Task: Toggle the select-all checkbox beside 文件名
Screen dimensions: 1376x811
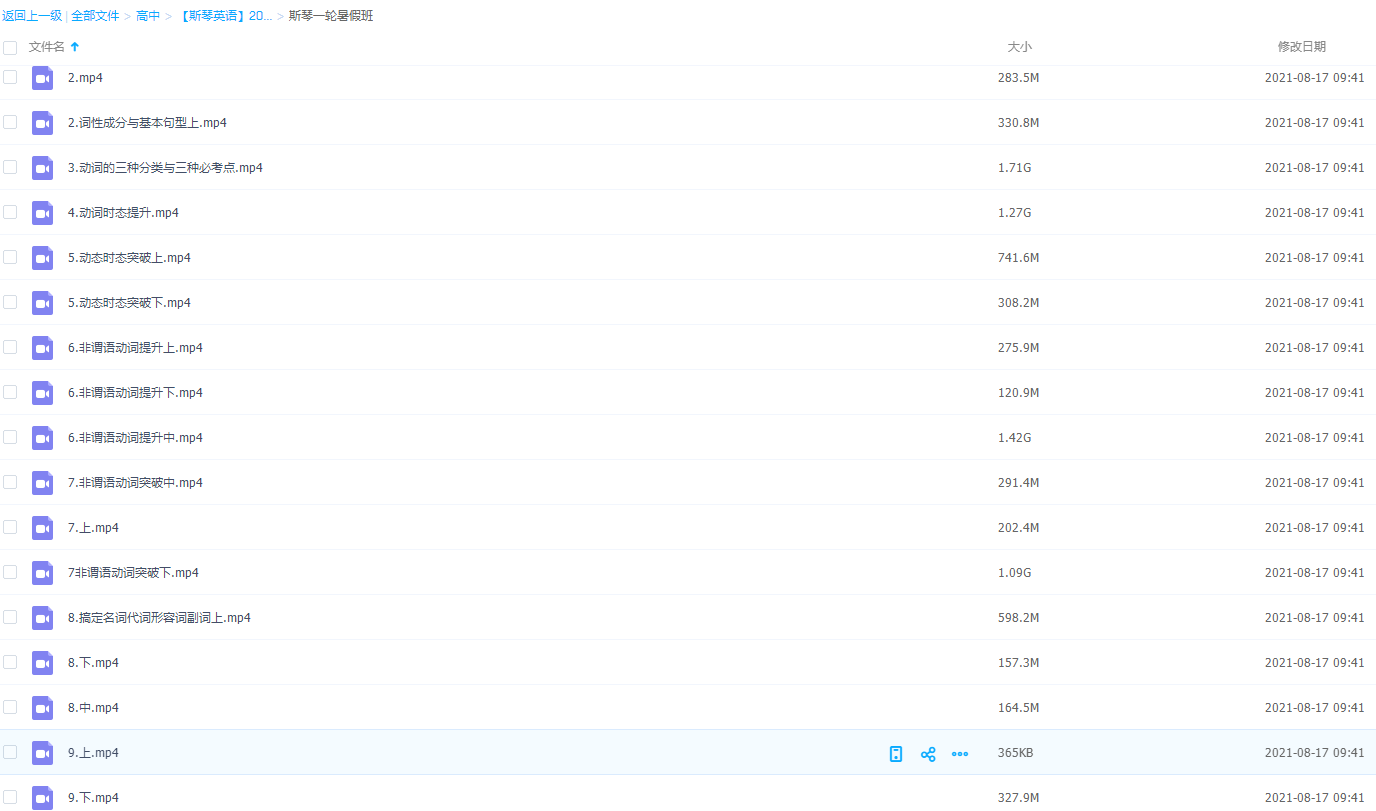Action: click(x=10, y=48)
